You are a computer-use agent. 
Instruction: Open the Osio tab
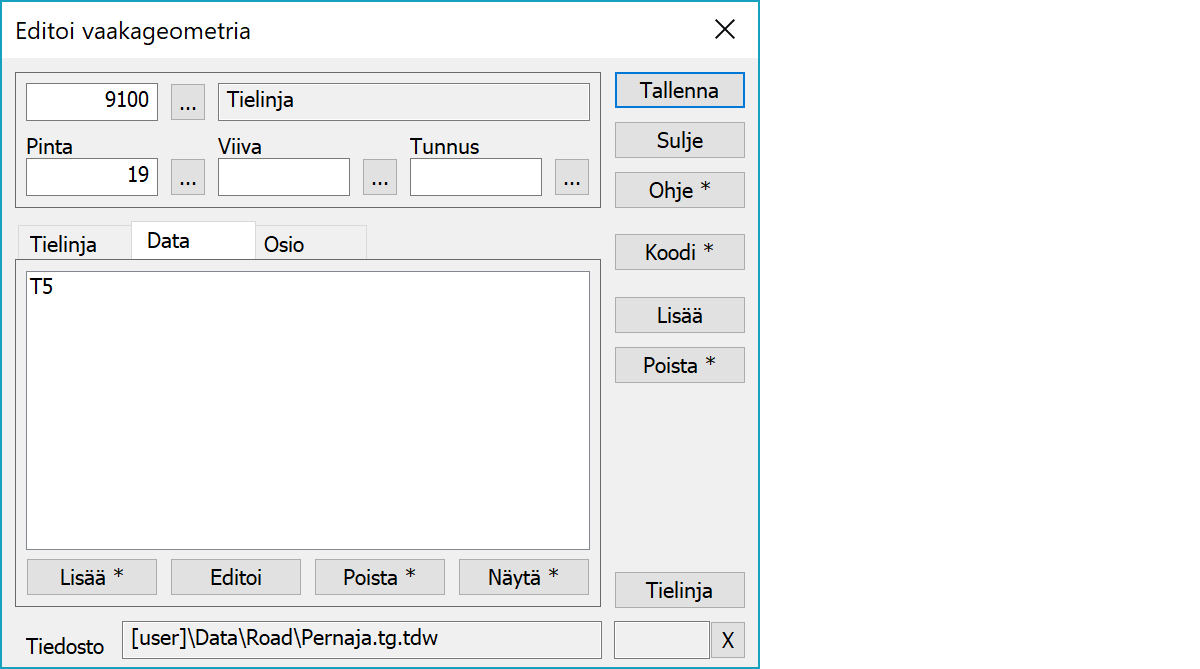coord(285,245)
